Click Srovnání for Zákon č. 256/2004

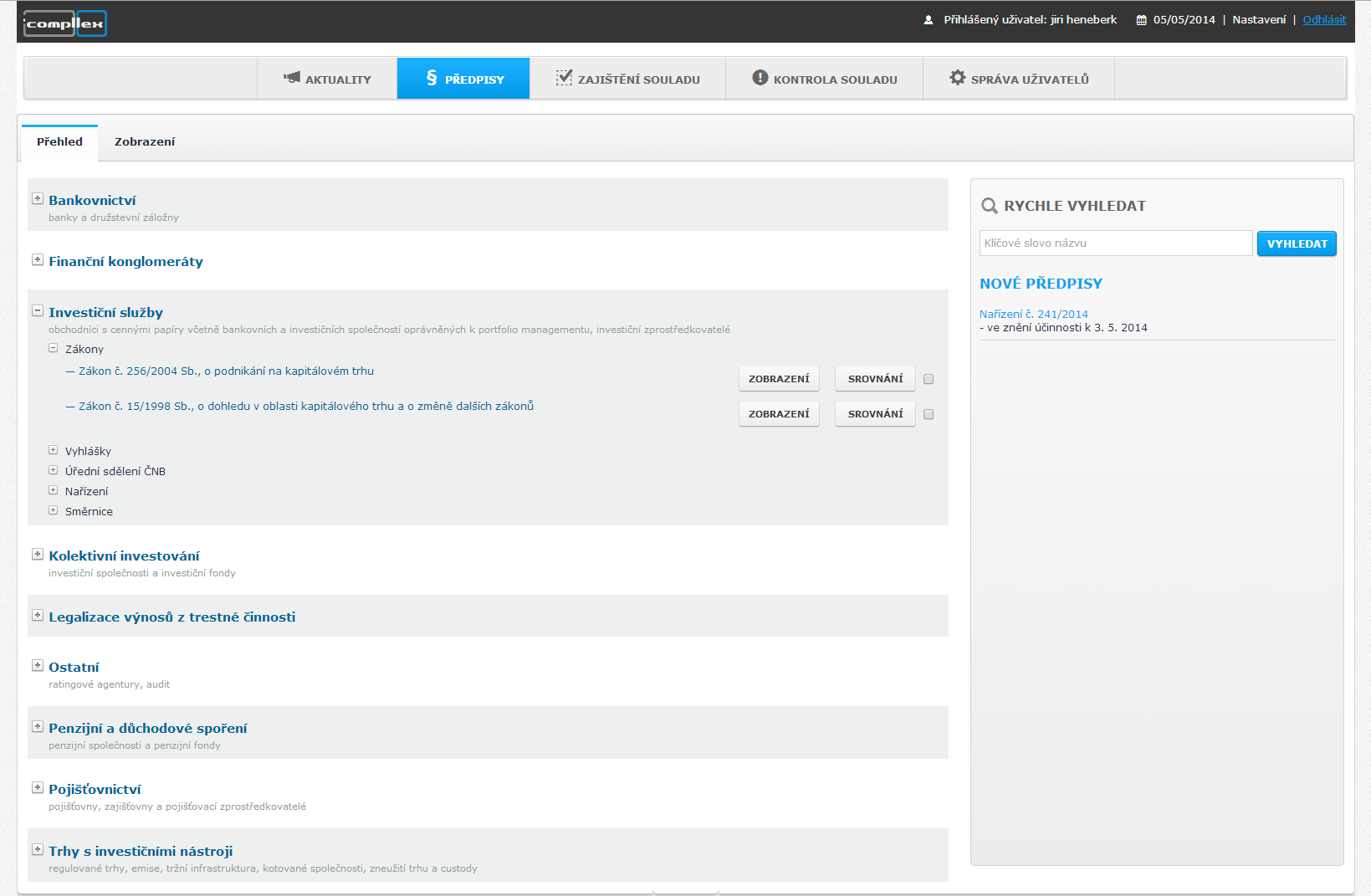pos(875,379)
